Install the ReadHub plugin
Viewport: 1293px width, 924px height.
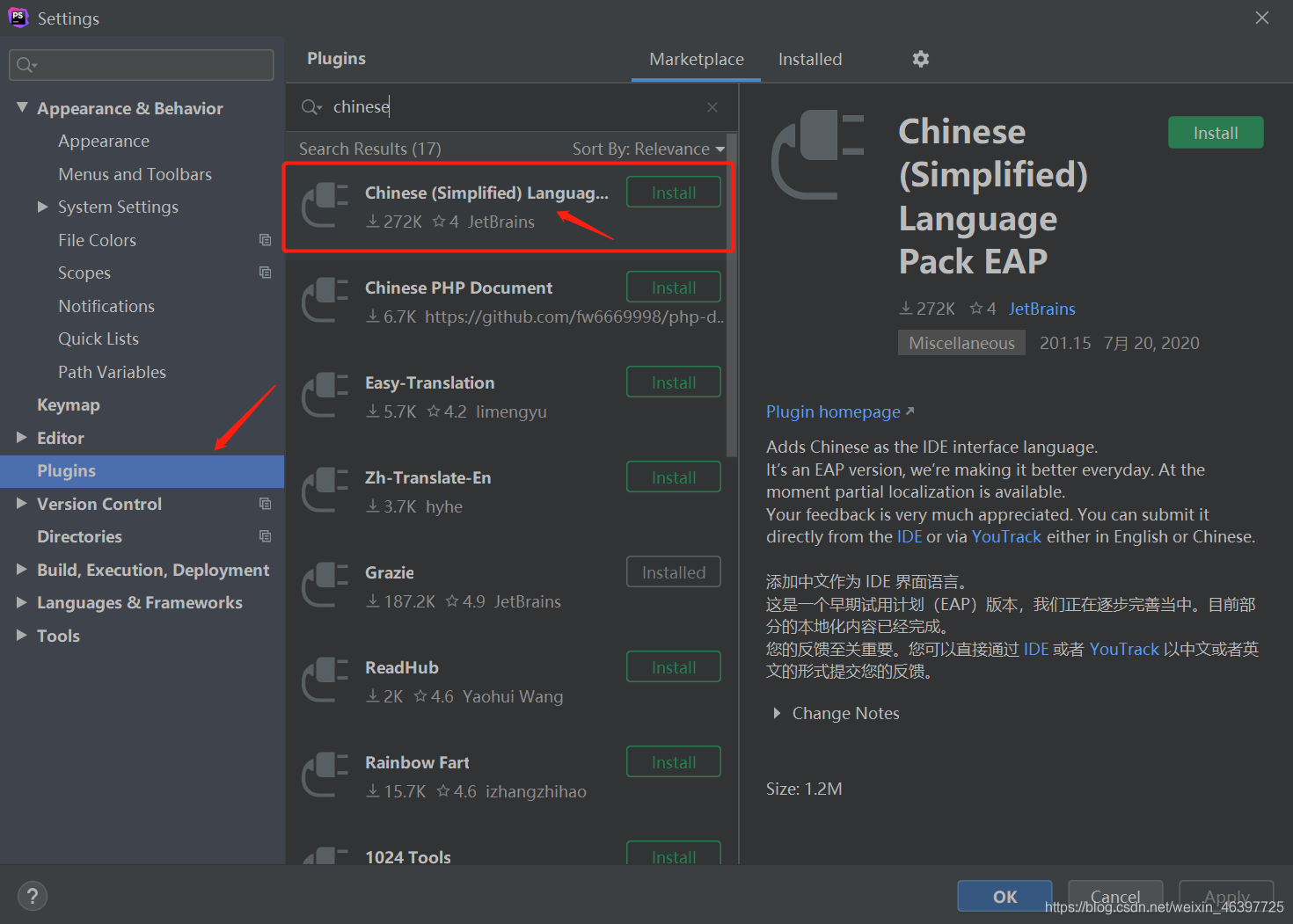tap(674, 667)
